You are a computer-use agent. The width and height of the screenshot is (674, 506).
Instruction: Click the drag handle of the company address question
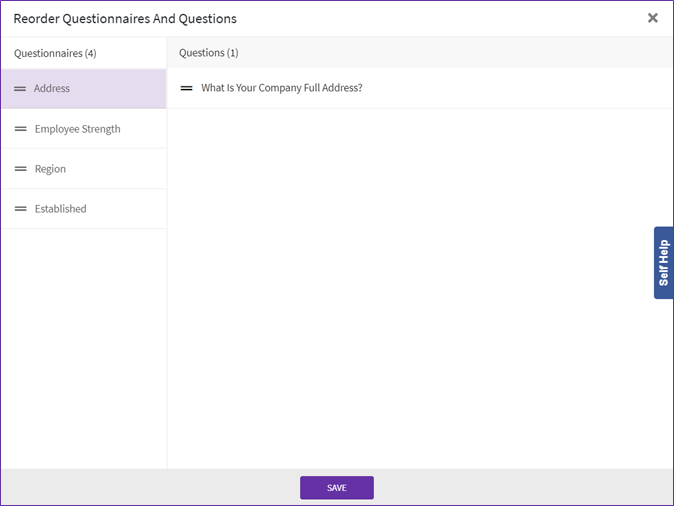point(186,88)
